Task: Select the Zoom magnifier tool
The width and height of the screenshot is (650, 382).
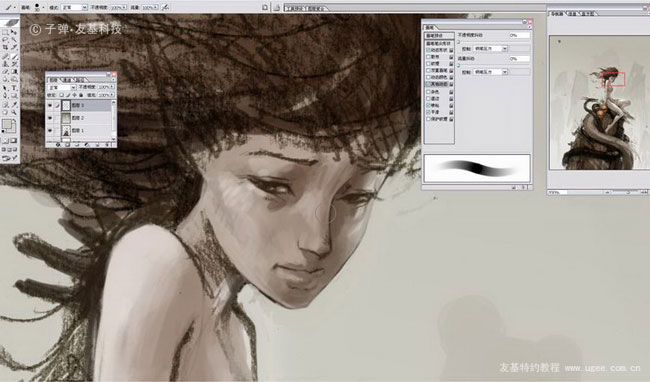Action: (14, 112)
